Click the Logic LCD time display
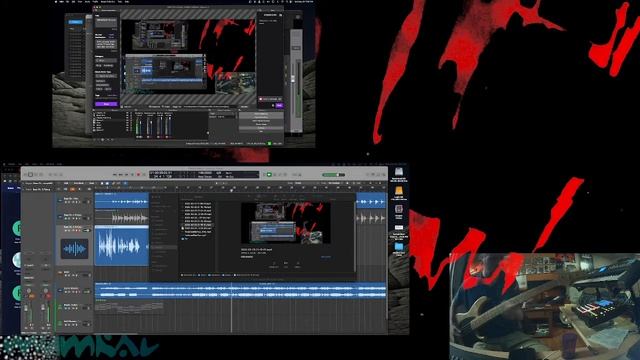 [x=204, y=175]
